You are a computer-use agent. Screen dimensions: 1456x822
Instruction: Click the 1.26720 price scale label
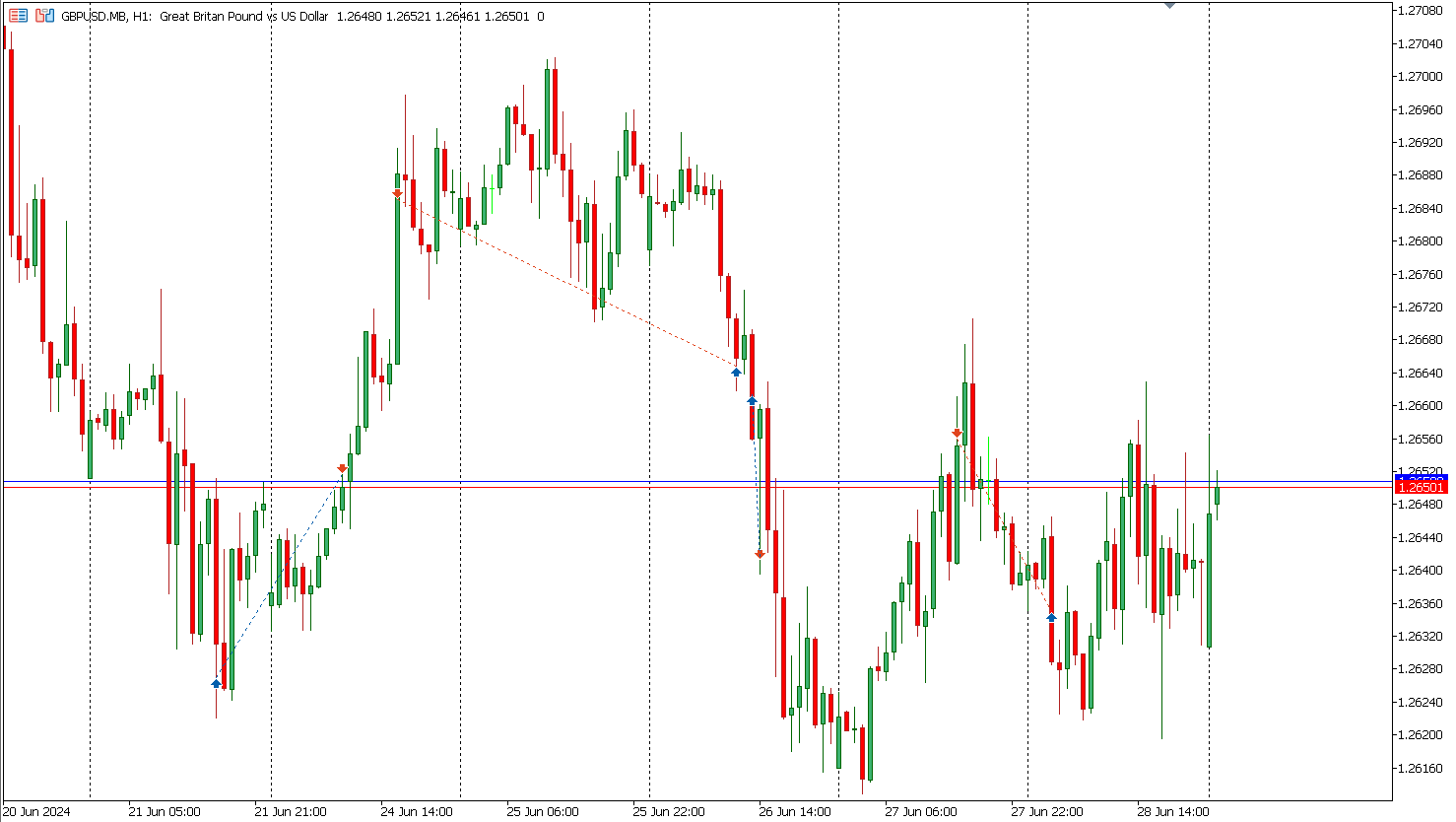click(x=1422, y=307)
